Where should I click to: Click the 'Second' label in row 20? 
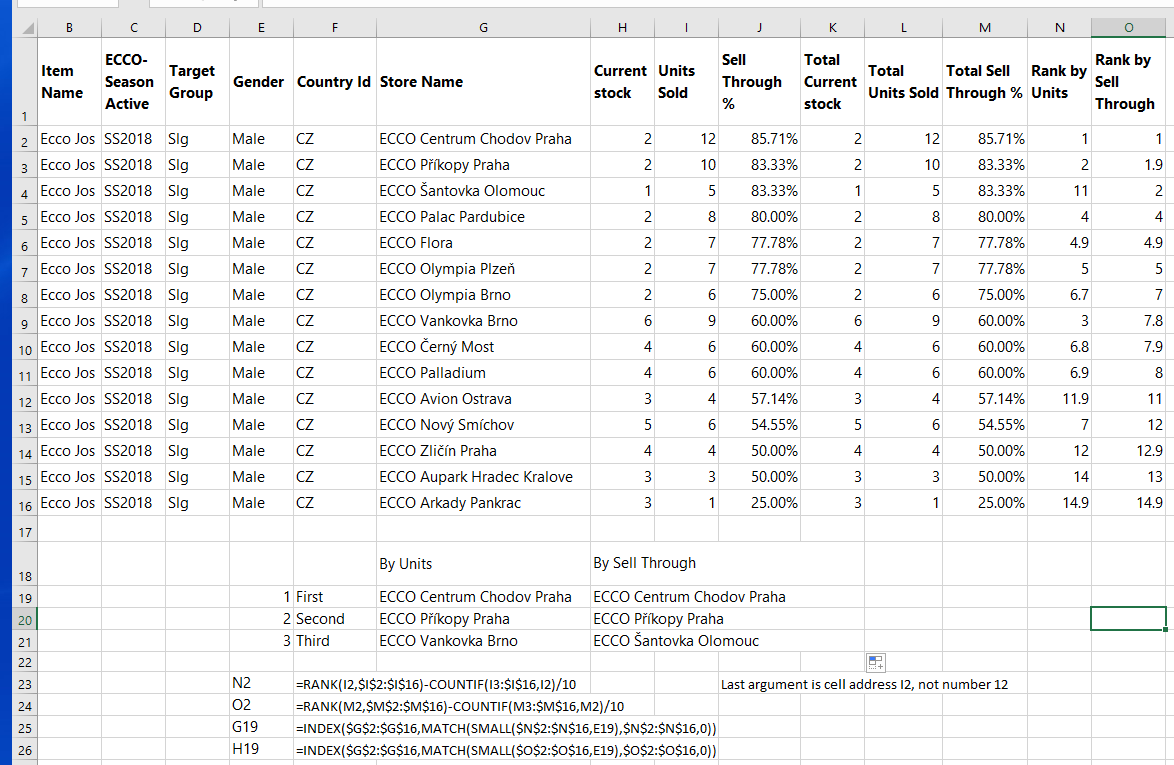pos(335,619)
